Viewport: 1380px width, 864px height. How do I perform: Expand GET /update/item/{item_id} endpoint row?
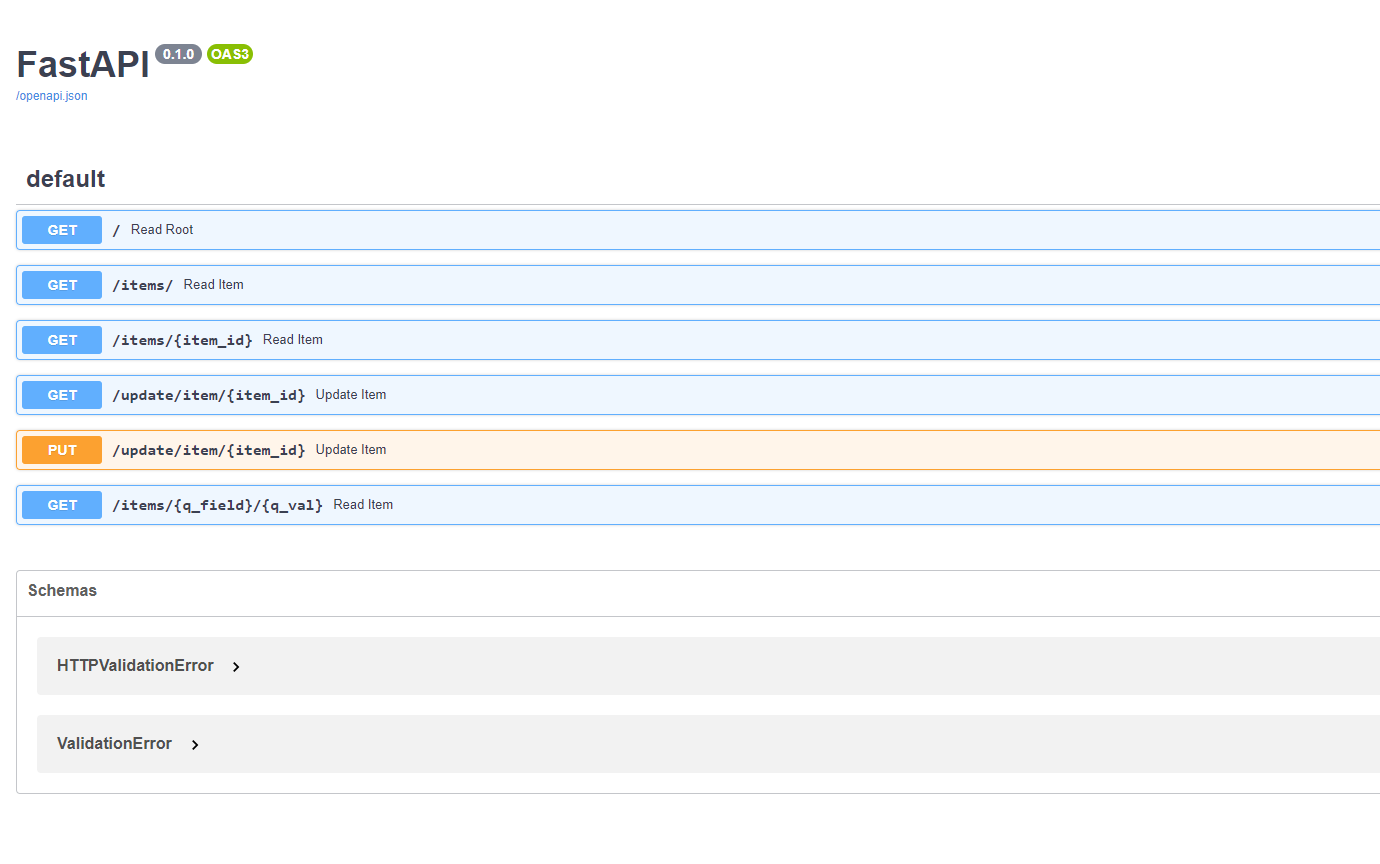(698, 395)
